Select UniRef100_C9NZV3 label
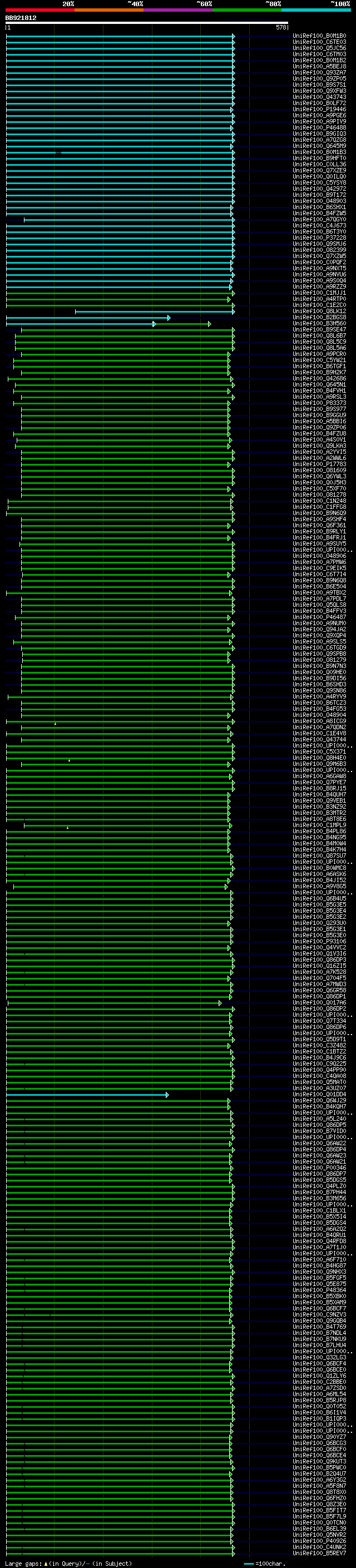The image size is (356, 1568). 319,1315
